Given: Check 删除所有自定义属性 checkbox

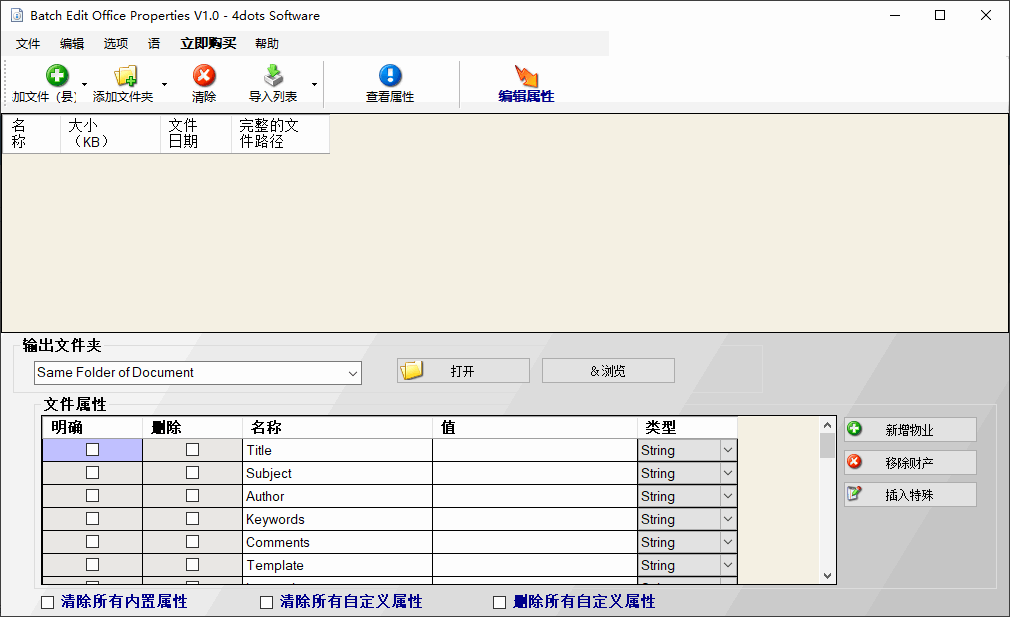Looking at the screenshot, I should point(499,602).
